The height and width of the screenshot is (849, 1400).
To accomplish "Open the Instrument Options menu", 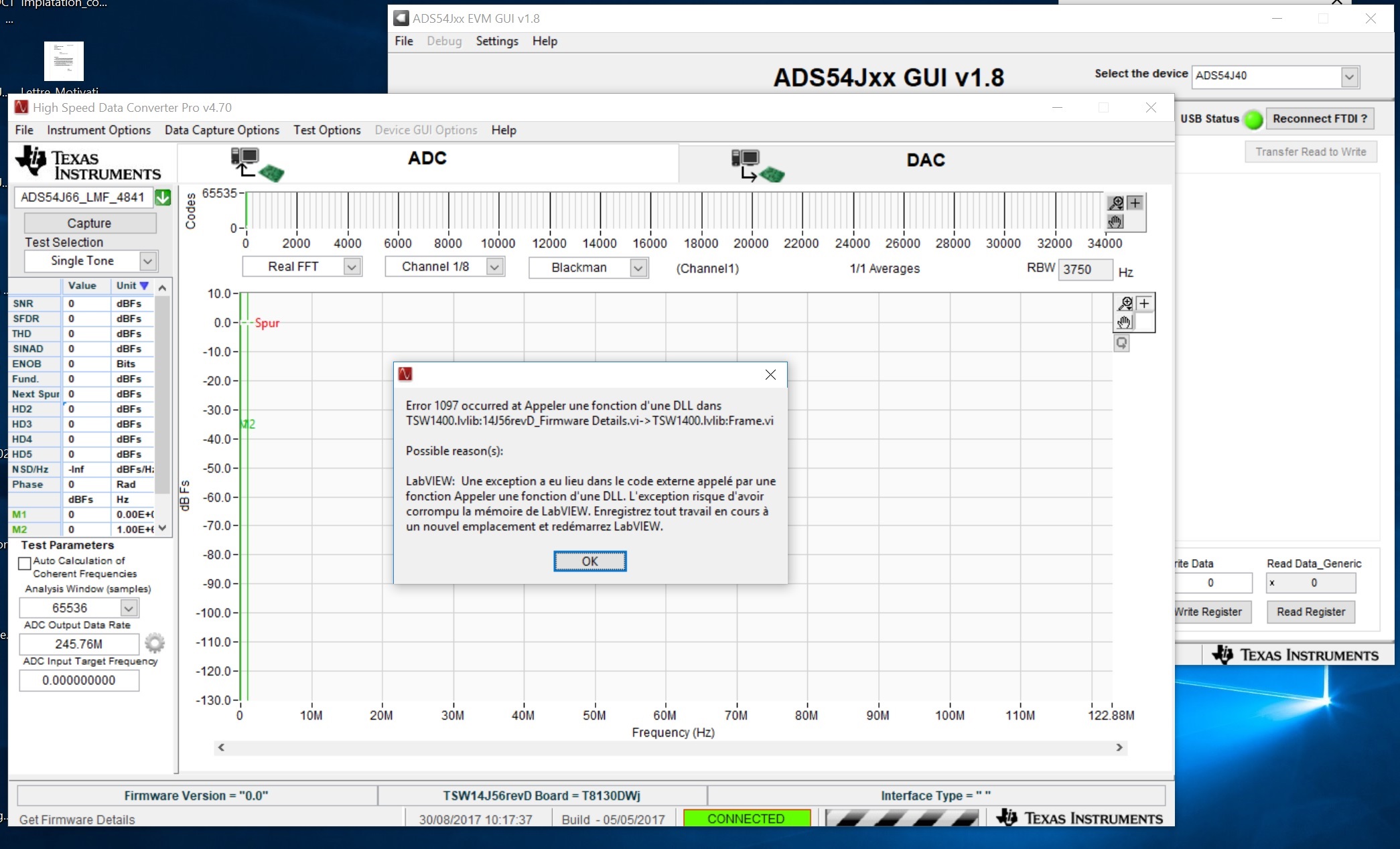I will [98, 130].
